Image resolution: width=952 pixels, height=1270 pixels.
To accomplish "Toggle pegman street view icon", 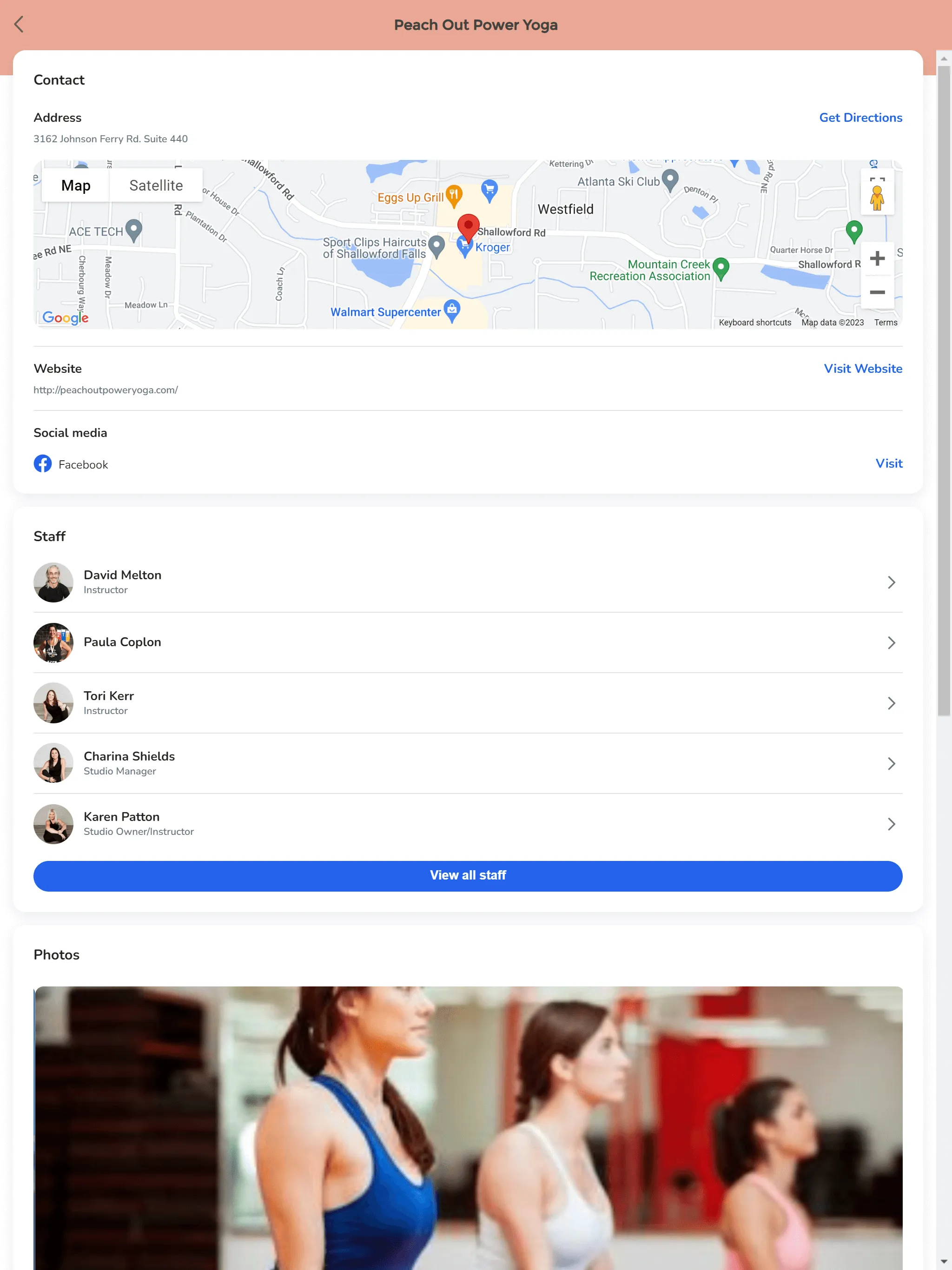I will coord(878,198).
